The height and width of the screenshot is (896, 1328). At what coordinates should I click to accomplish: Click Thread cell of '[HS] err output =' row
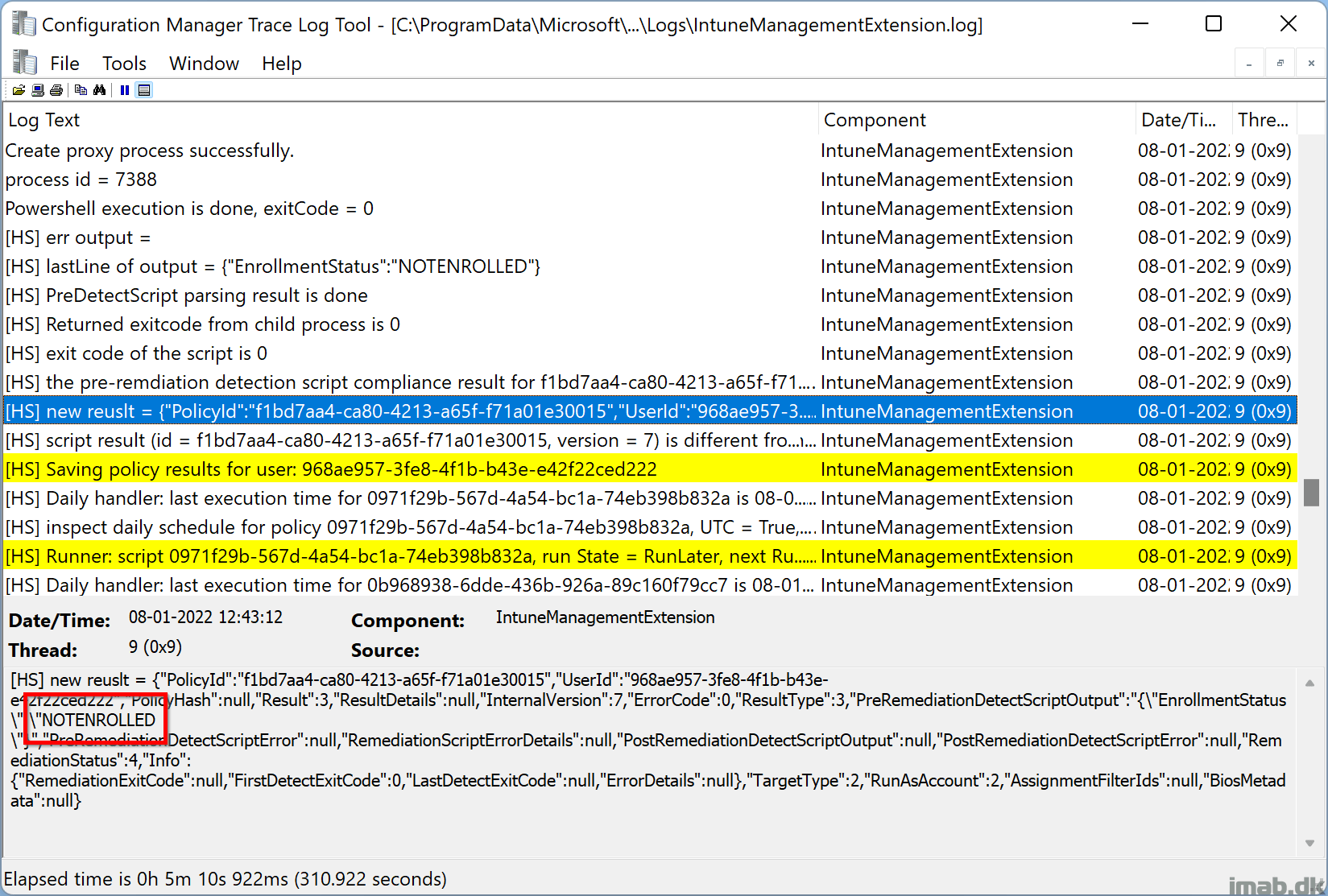(1263, 237)
